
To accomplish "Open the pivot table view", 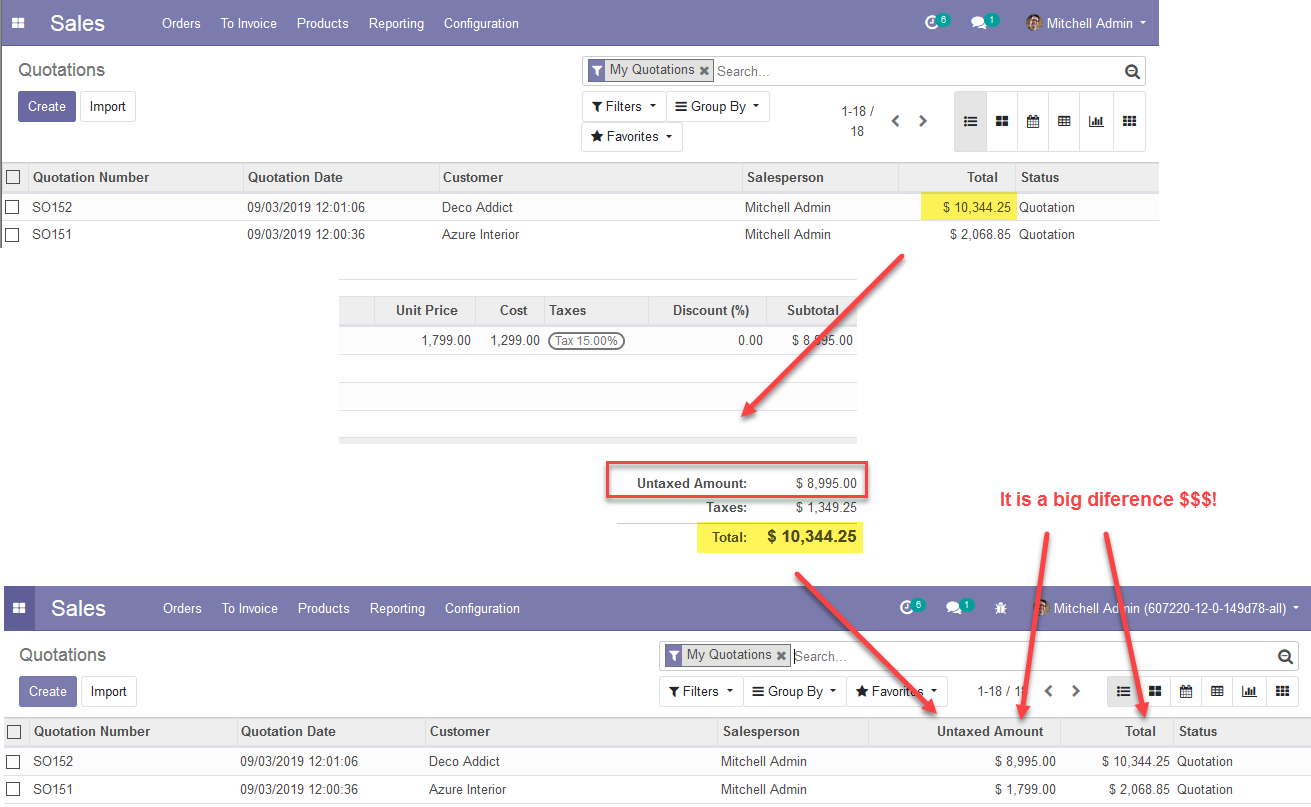I will point(1063,121).
